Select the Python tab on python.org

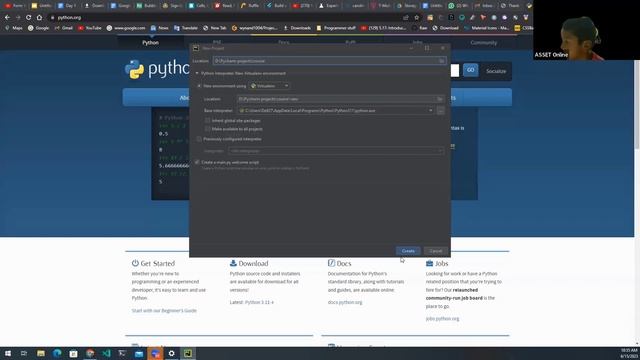click(151, 42)
